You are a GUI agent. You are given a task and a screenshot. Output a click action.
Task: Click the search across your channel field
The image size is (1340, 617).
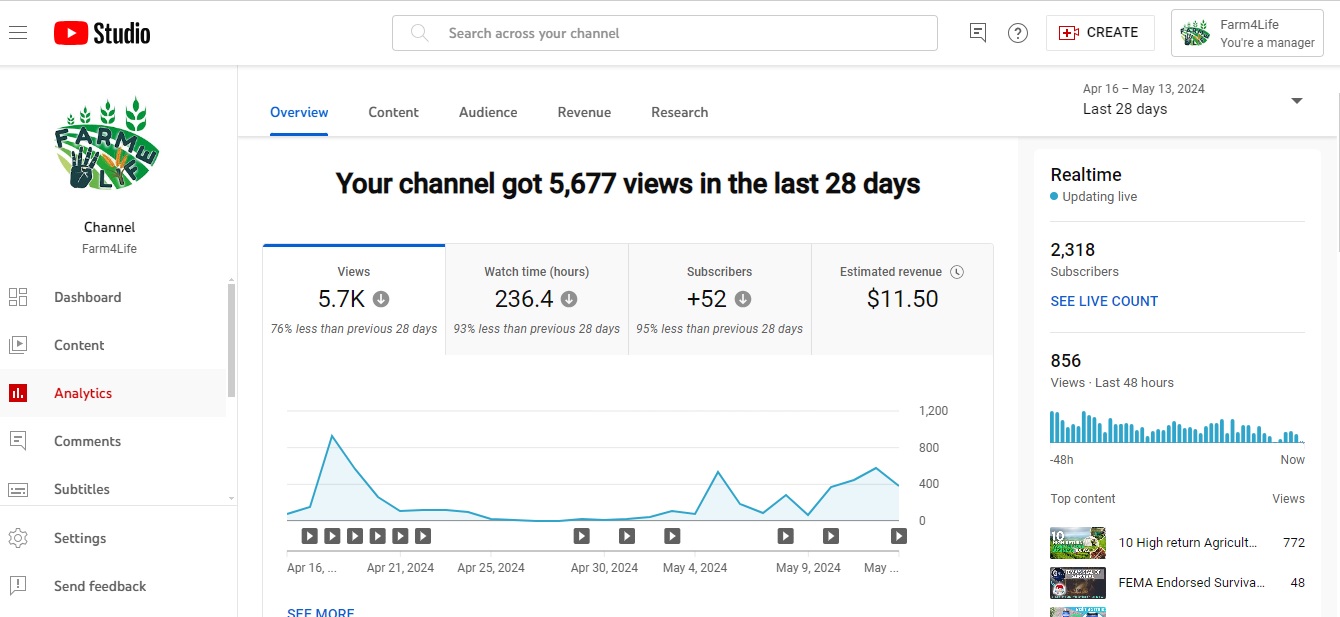(665, 33)
